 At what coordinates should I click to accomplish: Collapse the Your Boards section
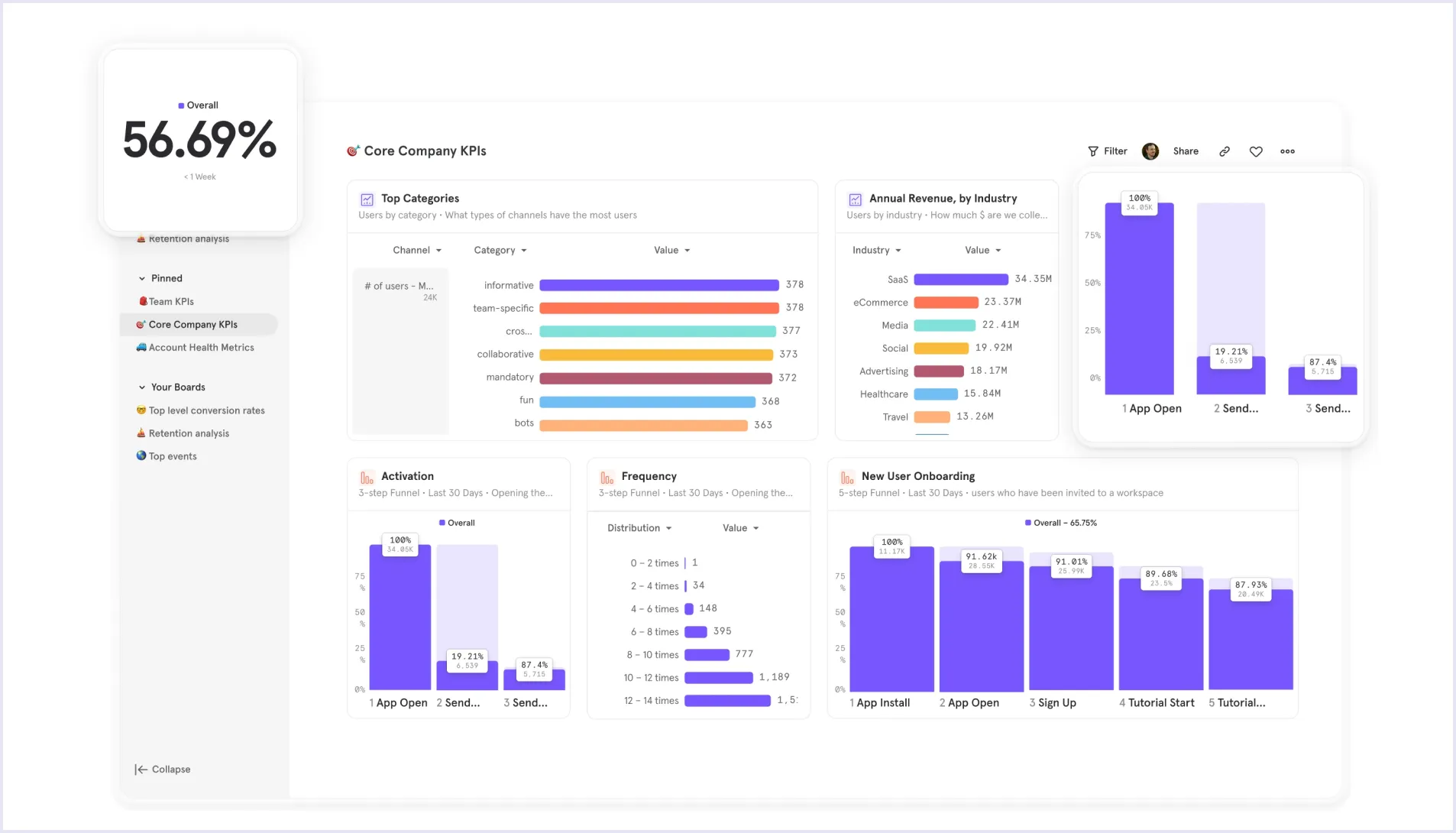click(x=142, y=387)
